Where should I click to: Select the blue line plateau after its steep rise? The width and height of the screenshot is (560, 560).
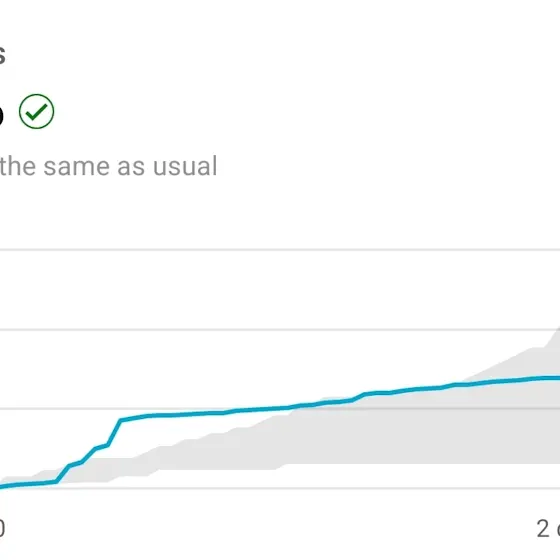click(171, 415)
